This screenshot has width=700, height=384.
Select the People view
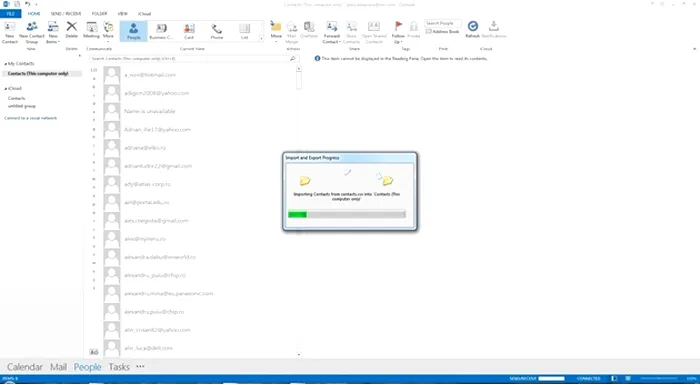tap(133, 31)
